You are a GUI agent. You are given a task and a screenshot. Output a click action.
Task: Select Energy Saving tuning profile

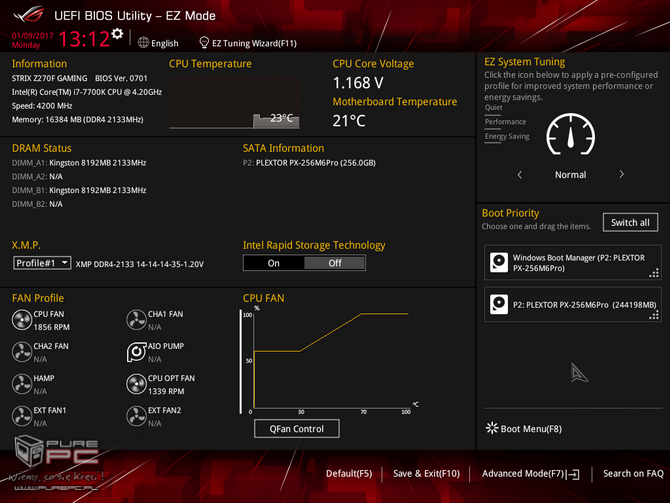(x=507, y=136)
